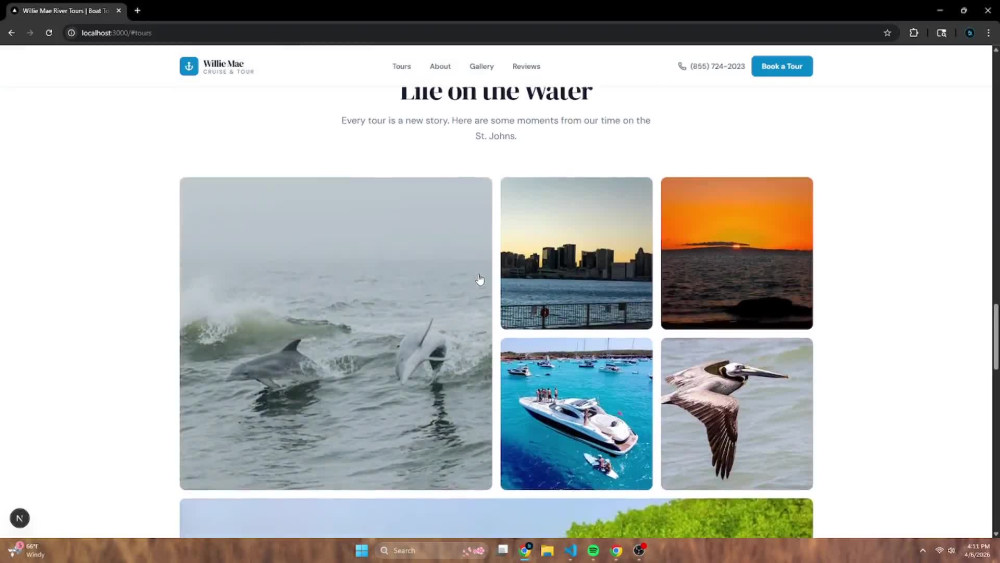Call the (855) 724-2023 phone link
Screen dimensions: 1000x563
click(x=717, y=66)
